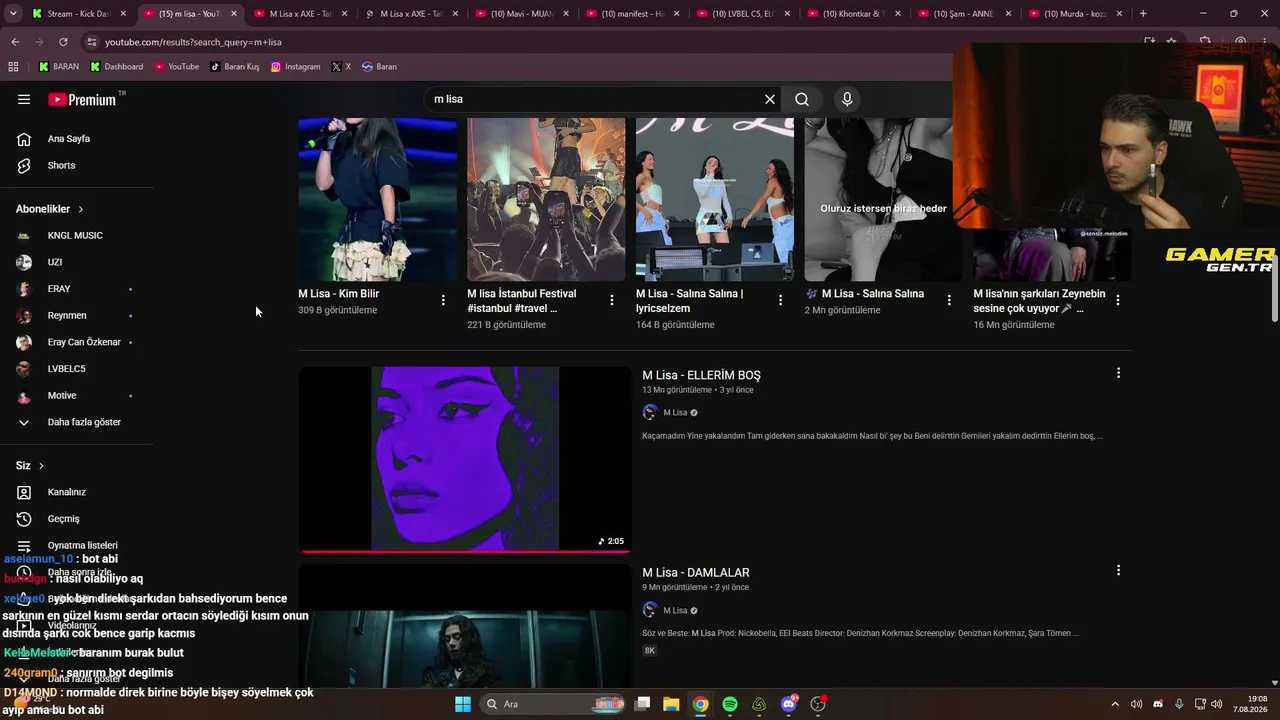
Task: Open the 'M Lisa - ELLERİM BOŞ' title link
Action: click(x=701, y=375)
